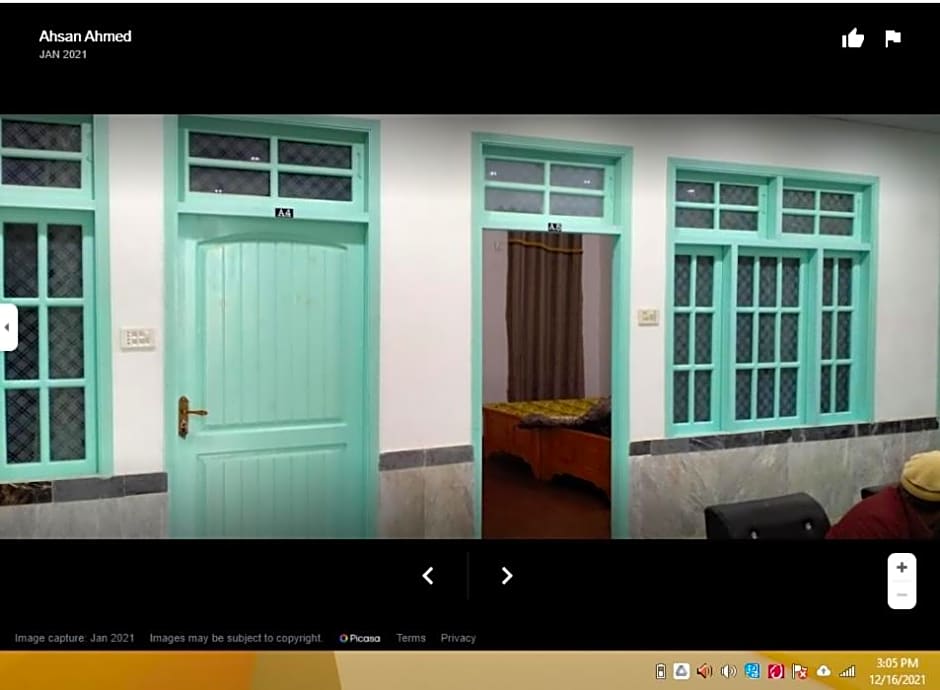Click the cloud upload tray icon
The image size is (940, 690).
coord(823,671)
